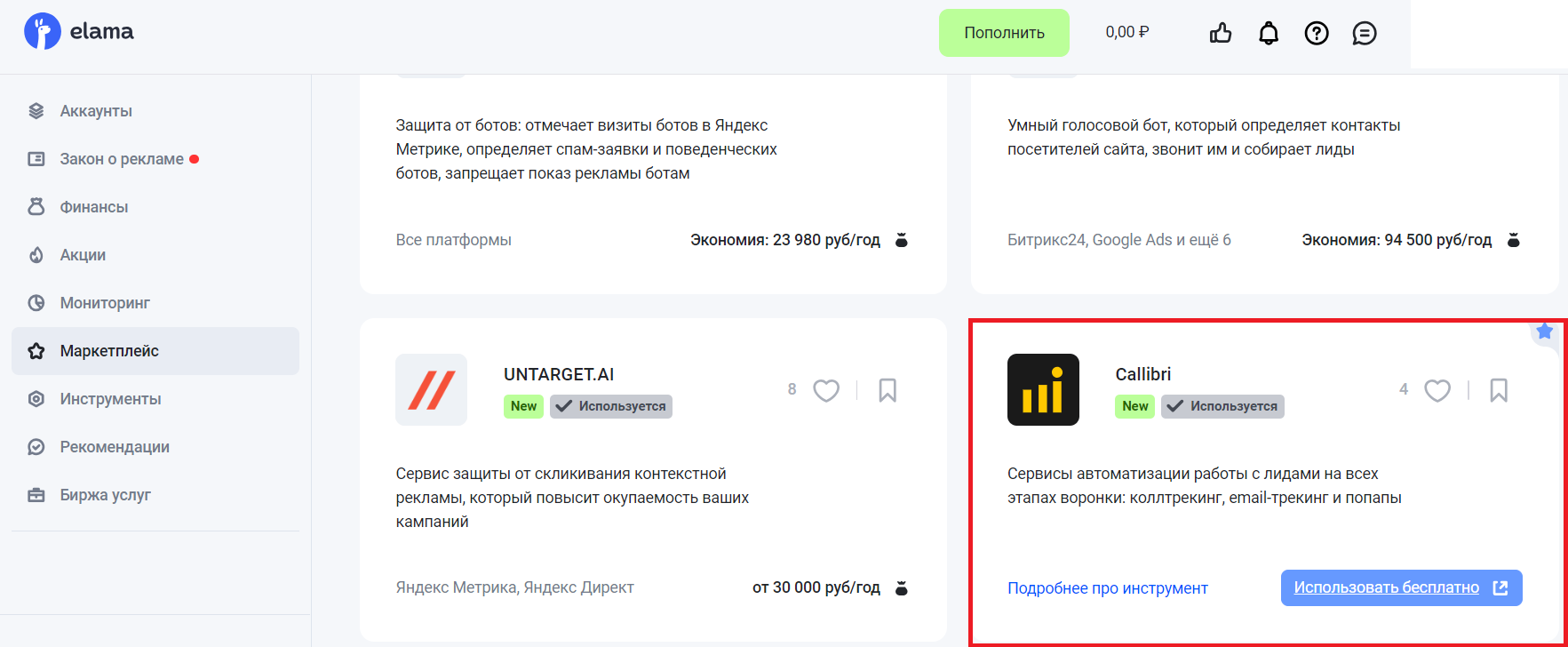Open Подробнее про инструмент link

[1107, 588]
